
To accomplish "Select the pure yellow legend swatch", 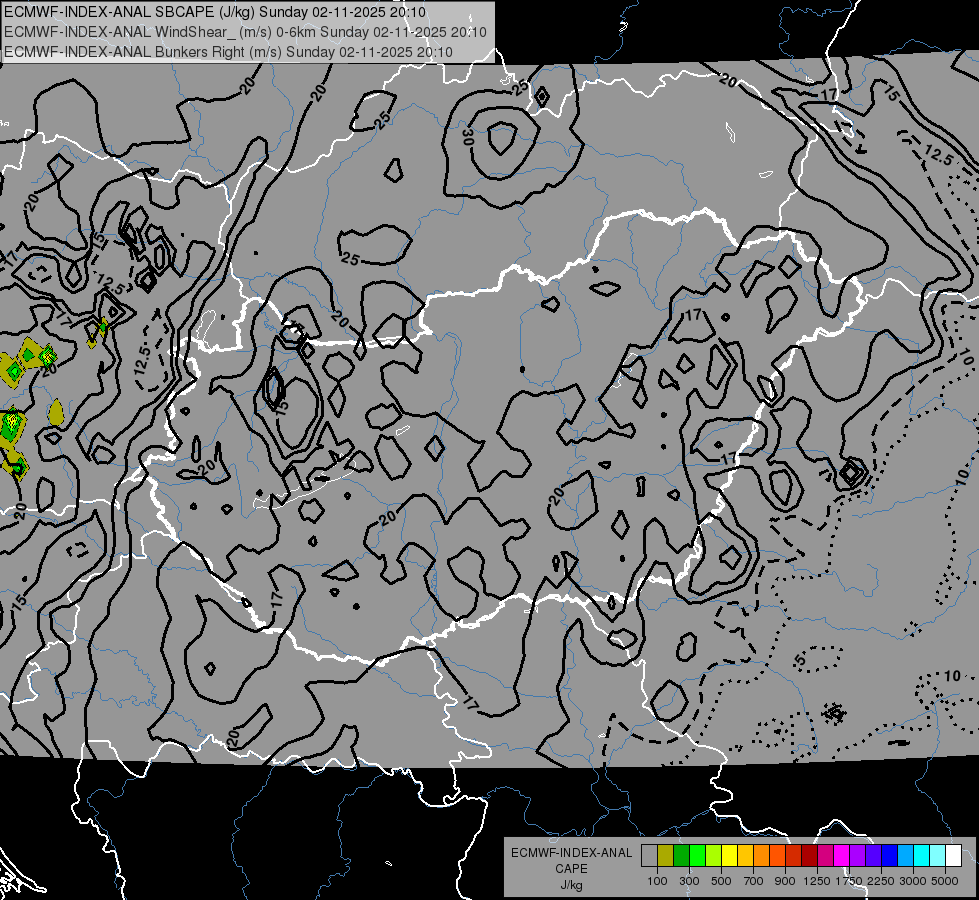I will pyautogui.click(x=729, y=856).
